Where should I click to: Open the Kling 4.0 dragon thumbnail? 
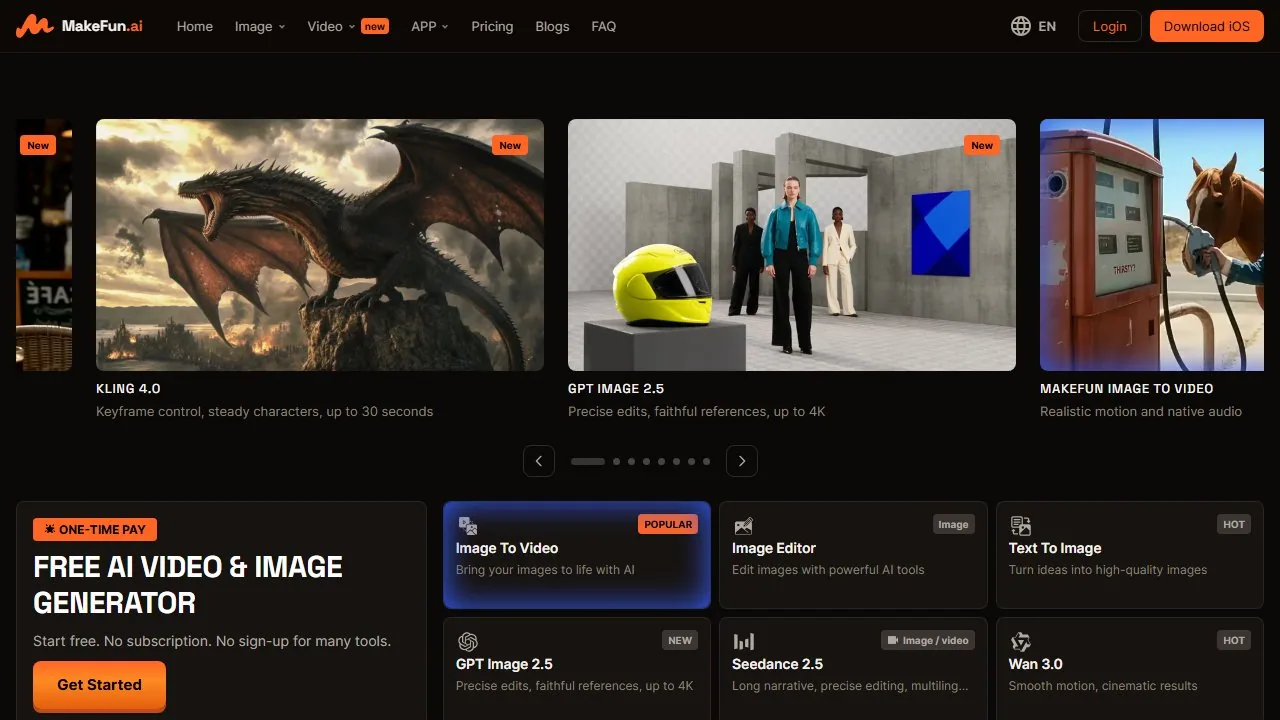click(x=320, y=245)
